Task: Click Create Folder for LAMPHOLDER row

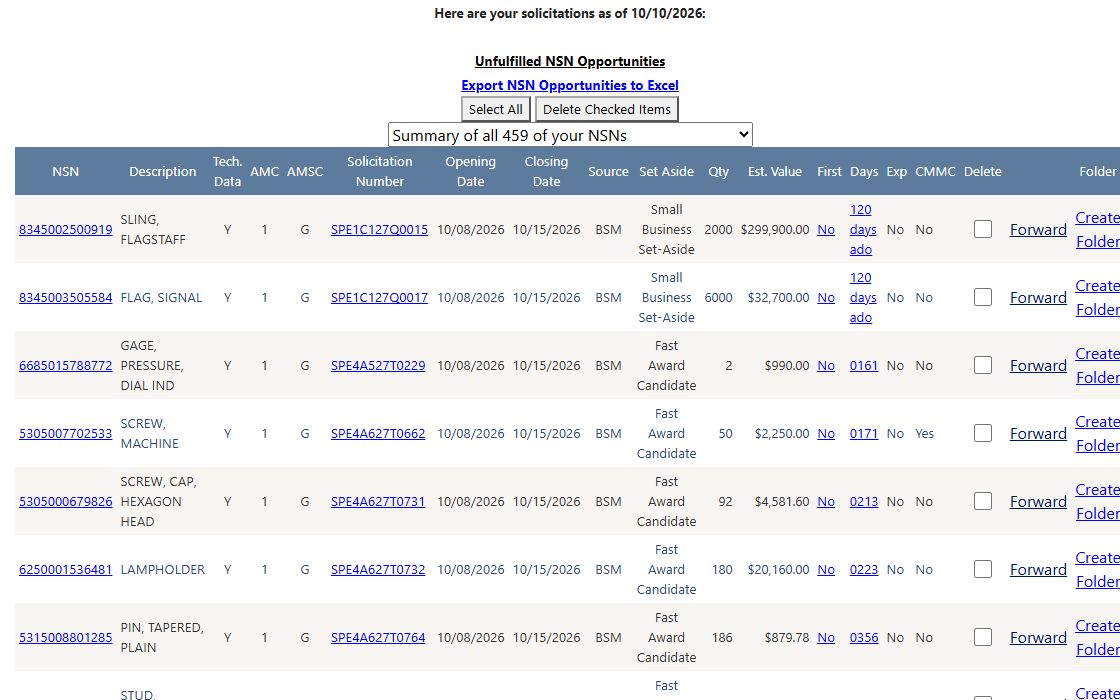Action: click(x=1098, y=569)
